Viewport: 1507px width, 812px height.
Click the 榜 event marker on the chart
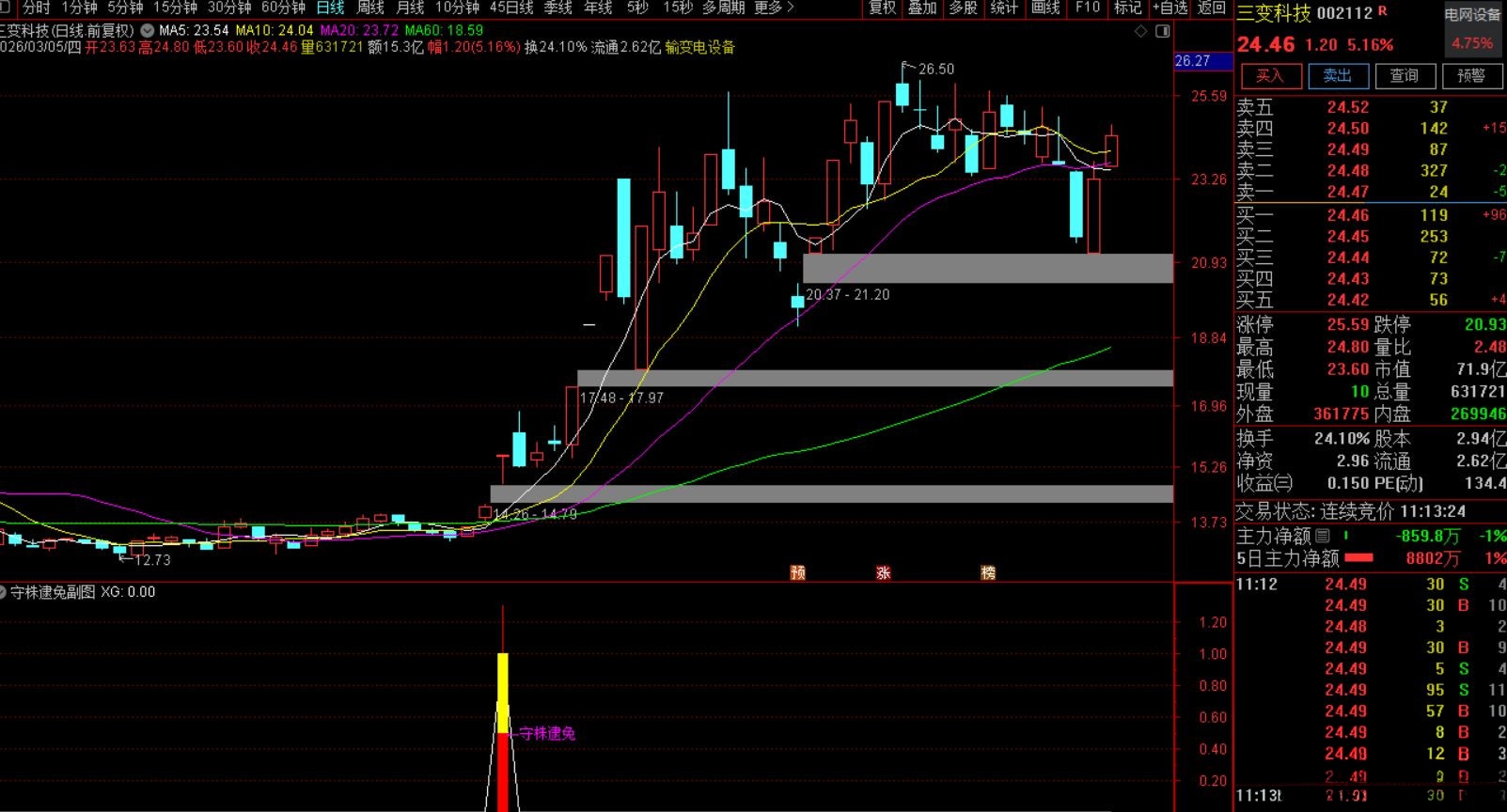[988, 572]
